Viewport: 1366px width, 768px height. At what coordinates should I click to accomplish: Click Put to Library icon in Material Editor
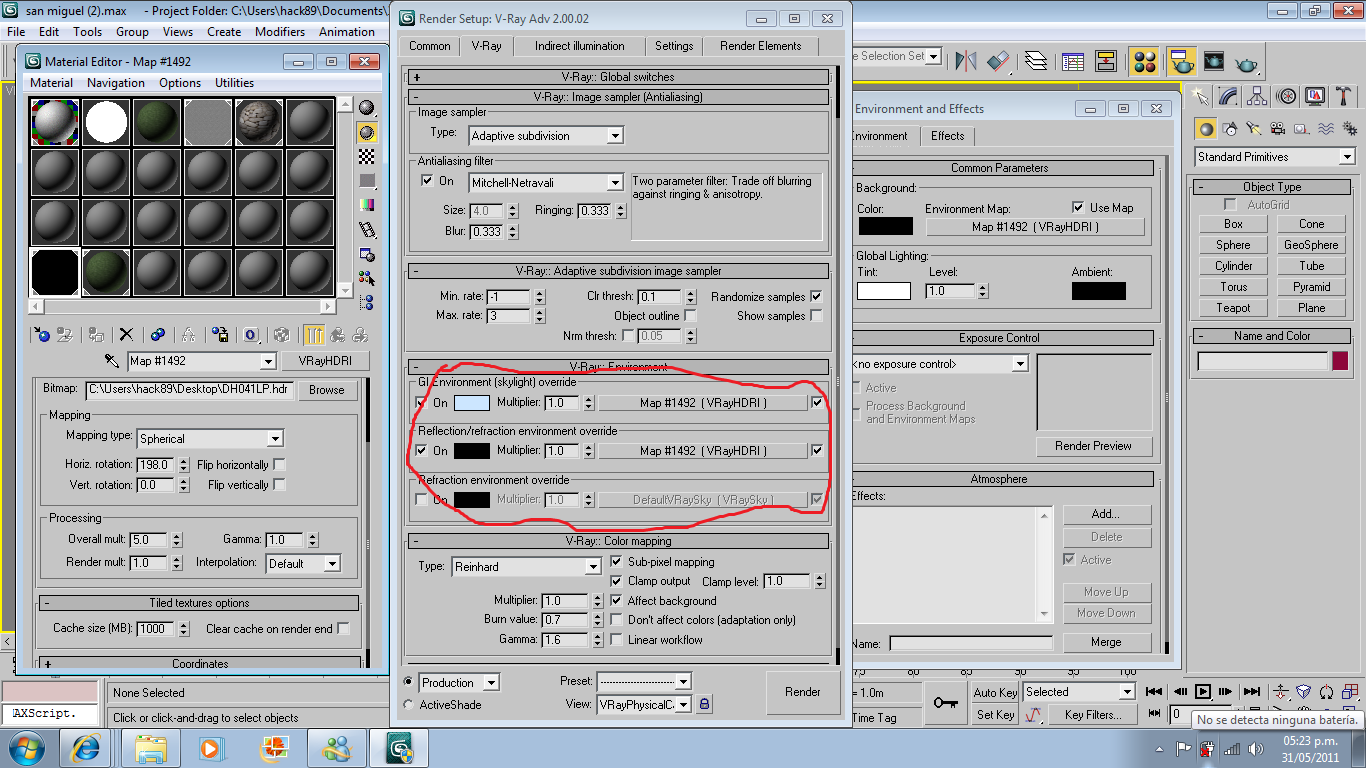coord(221,335)
